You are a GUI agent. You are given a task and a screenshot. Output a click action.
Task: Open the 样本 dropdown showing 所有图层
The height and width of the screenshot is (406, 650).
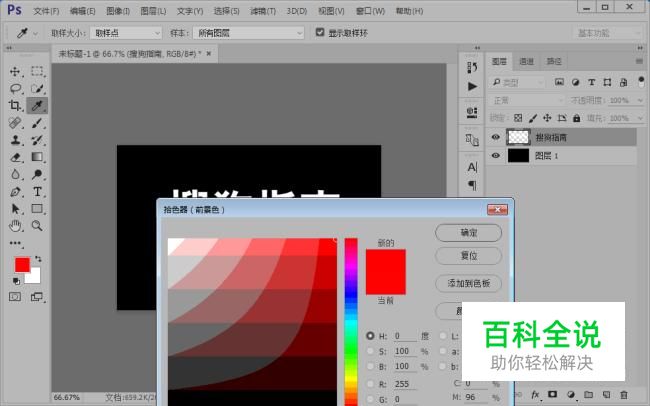coord(248,33)
